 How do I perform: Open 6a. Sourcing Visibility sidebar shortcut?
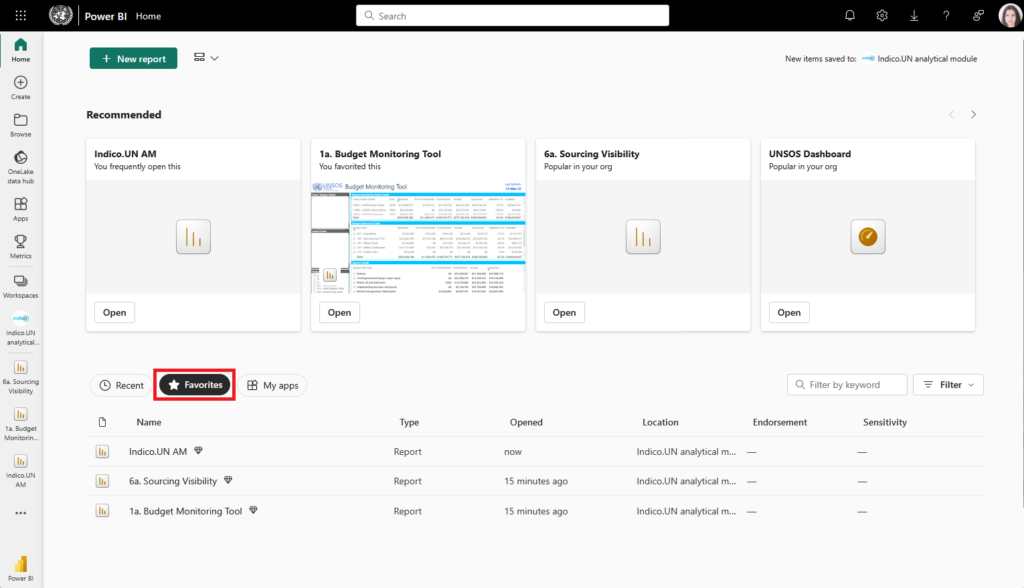click(21, 377)
